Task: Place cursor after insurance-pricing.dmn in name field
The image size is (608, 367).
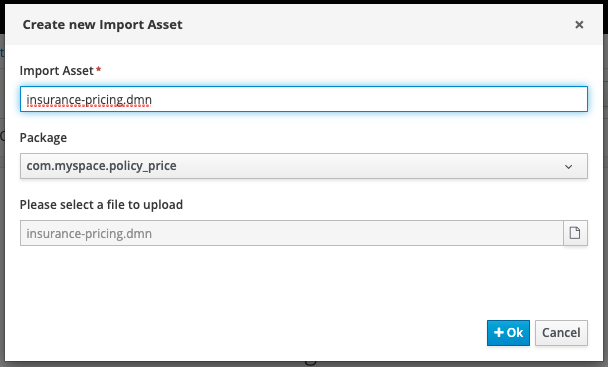Action: coord(152,100)
